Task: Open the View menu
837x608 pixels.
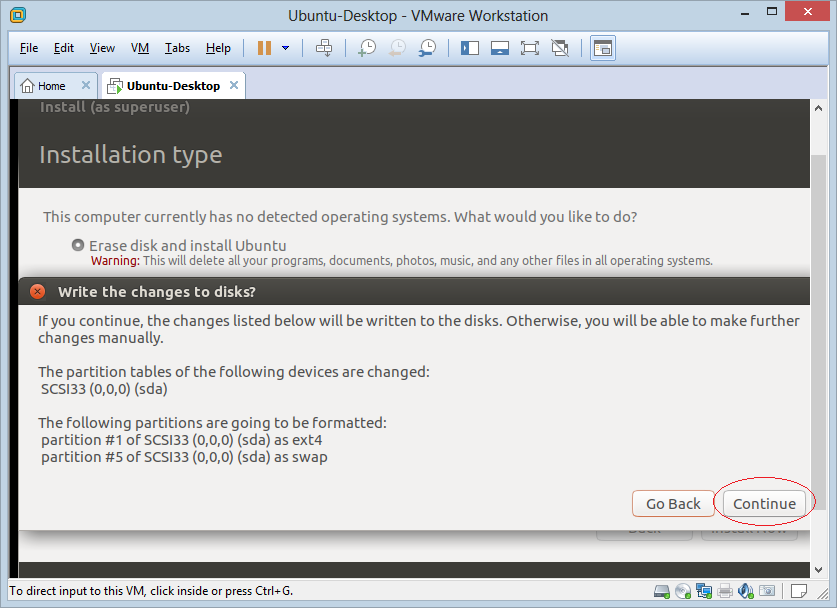Action: click(x=102, y=48)
